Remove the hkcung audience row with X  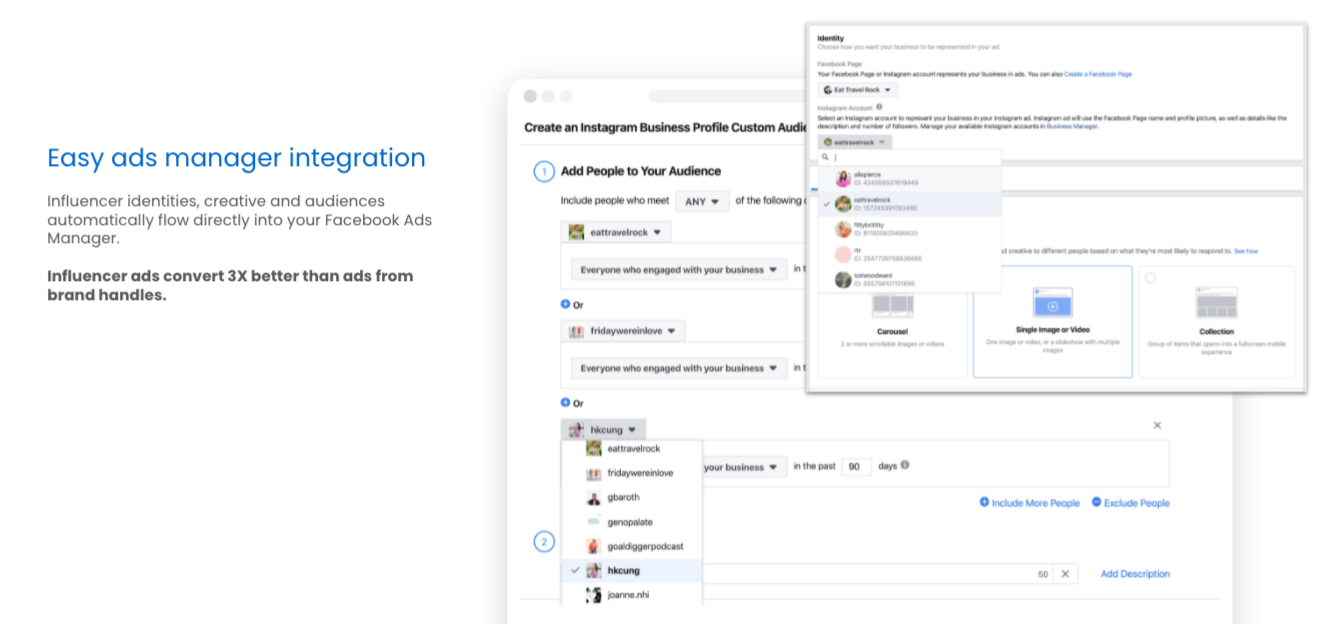coord(1157,425)
